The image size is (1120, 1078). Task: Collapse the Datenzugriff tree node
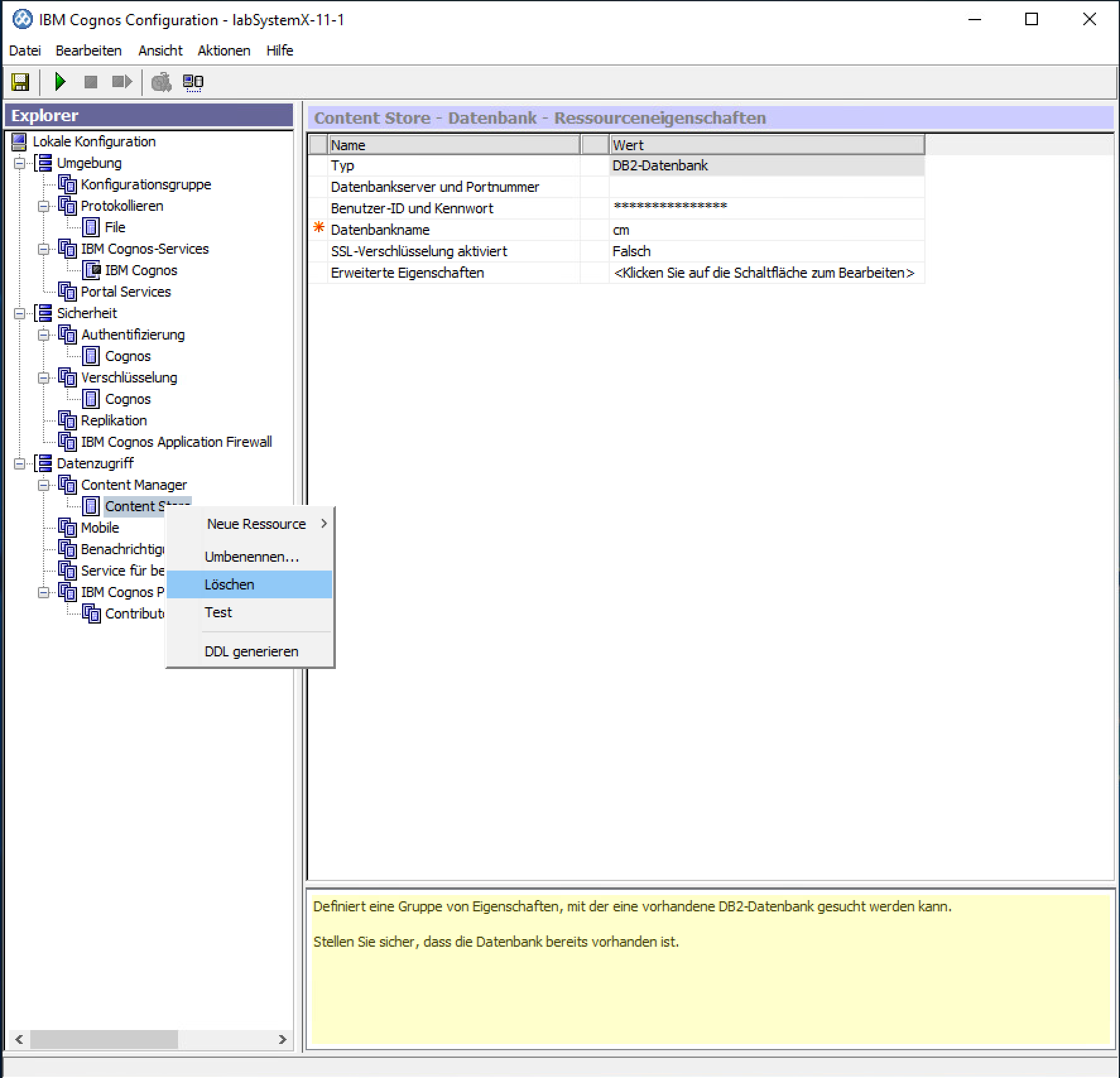(x=20, y=464)
